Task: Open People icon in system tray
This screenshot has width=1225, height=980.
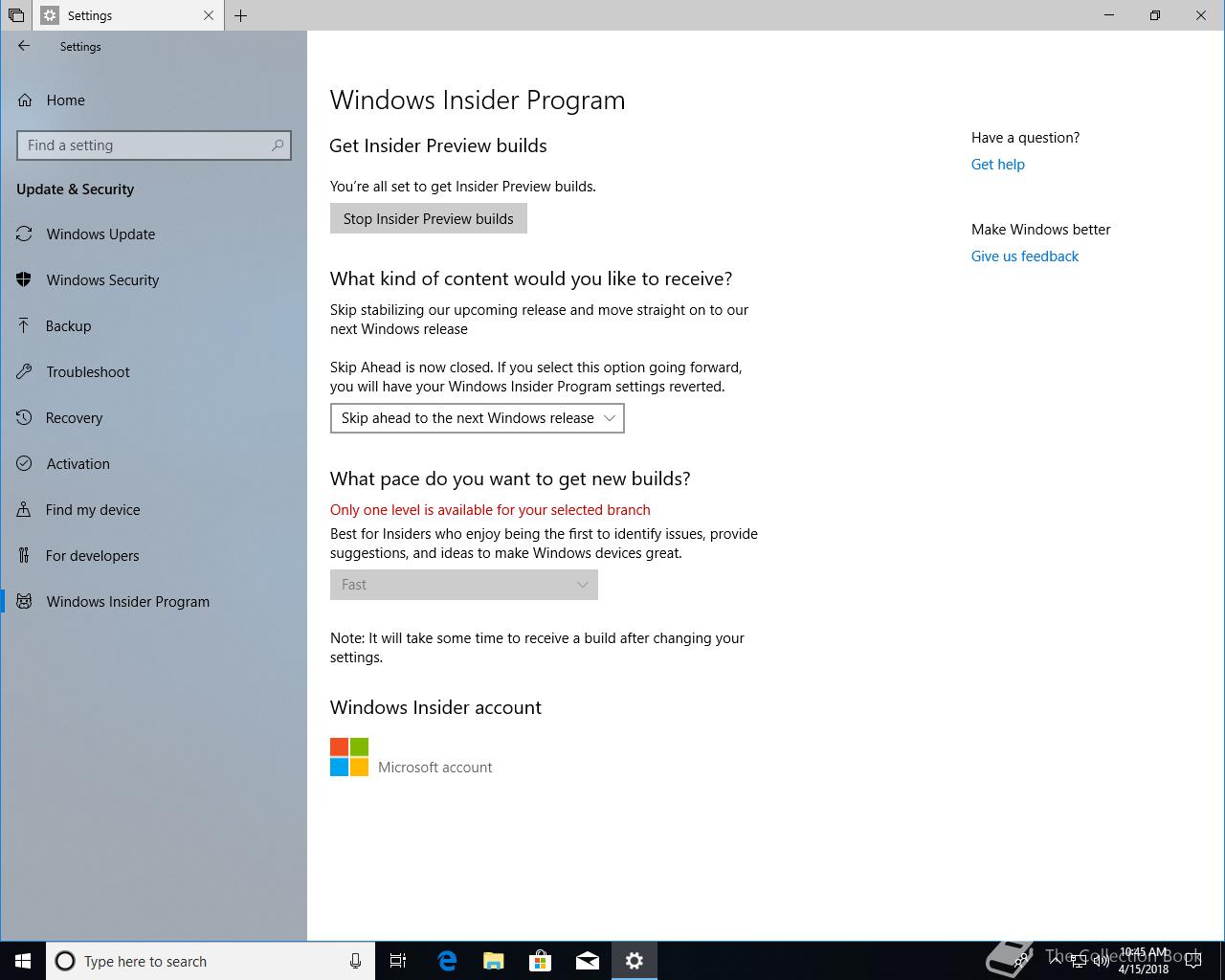Action: (x=1022, y=960)
